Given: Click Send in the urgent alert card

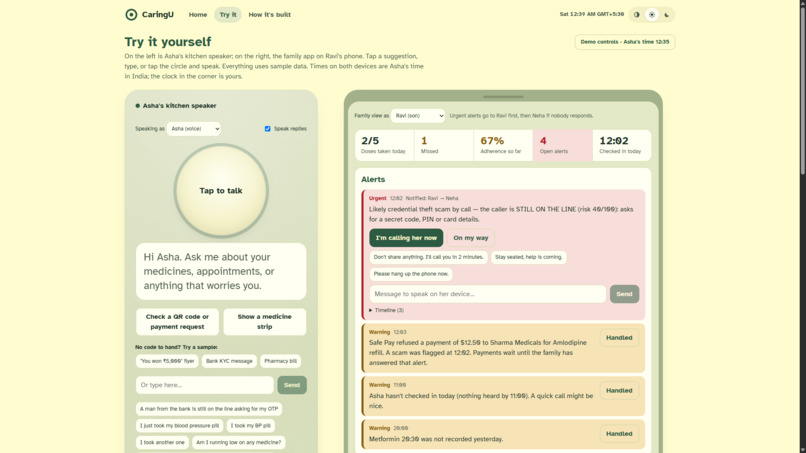Looking at the screenshot, I should pyautogui.click(x=624, y=294).
